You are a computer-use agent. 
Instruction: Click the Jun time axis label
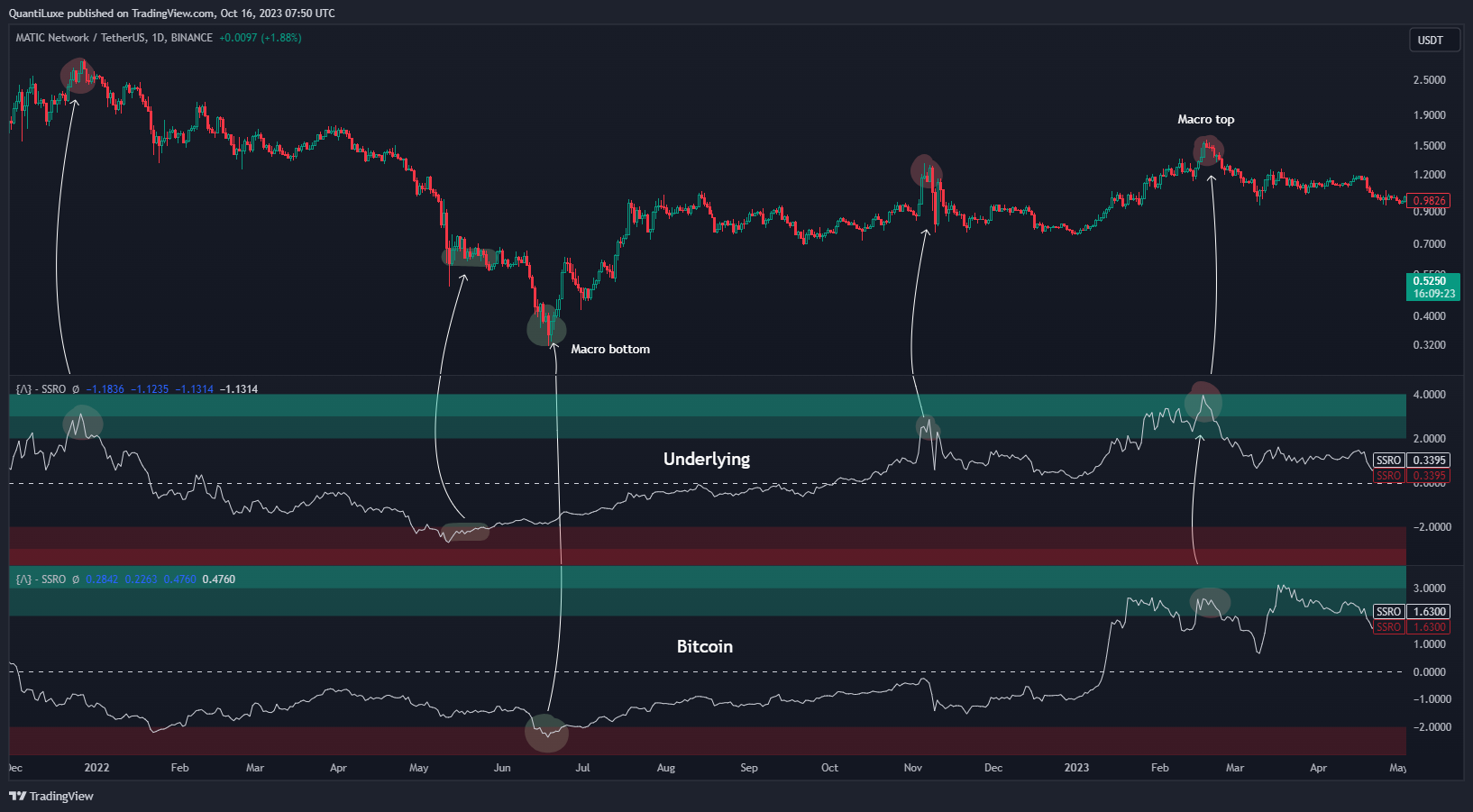click(502, 768)
